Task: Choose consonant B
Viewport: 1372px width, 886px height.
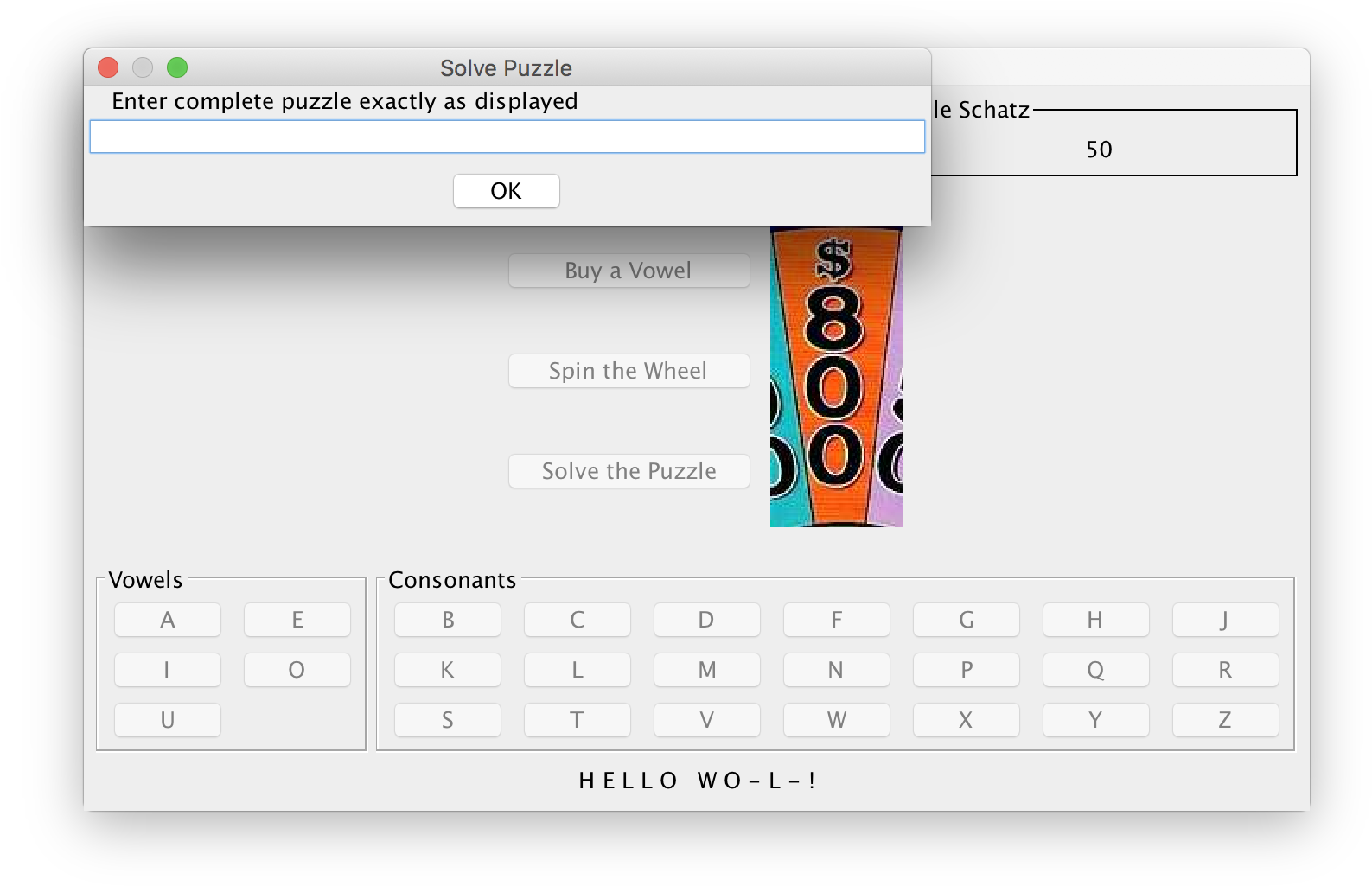Action: point(448,620)
